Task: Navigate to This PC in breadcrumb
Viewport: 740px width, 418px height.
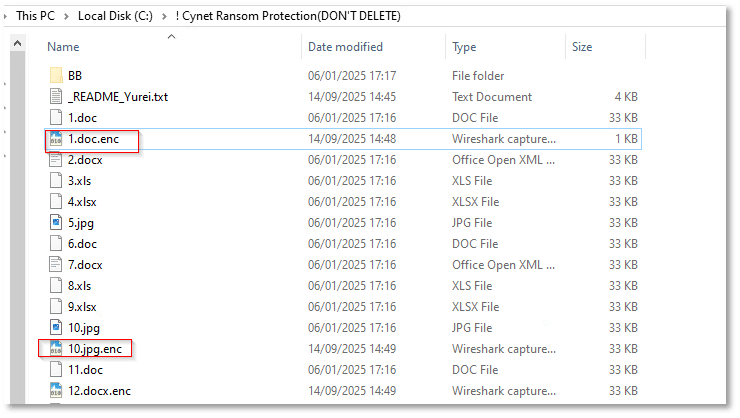Action: [38, 17]
